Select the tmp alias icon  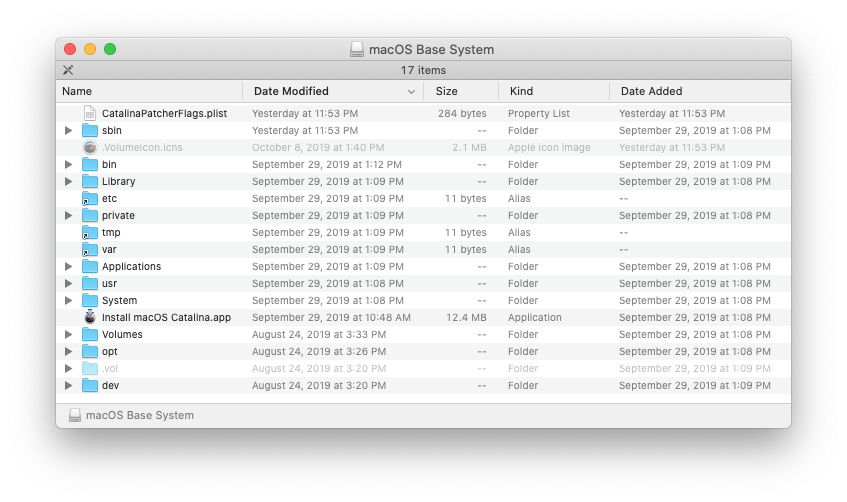pyautogui.click(x=90, y=232)
